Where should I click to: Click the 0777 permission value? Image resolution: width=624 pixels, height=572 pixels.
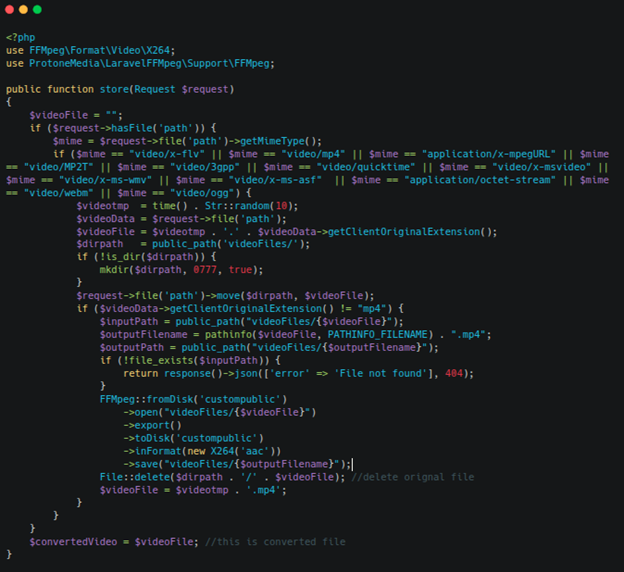click(x=205, y=270)
